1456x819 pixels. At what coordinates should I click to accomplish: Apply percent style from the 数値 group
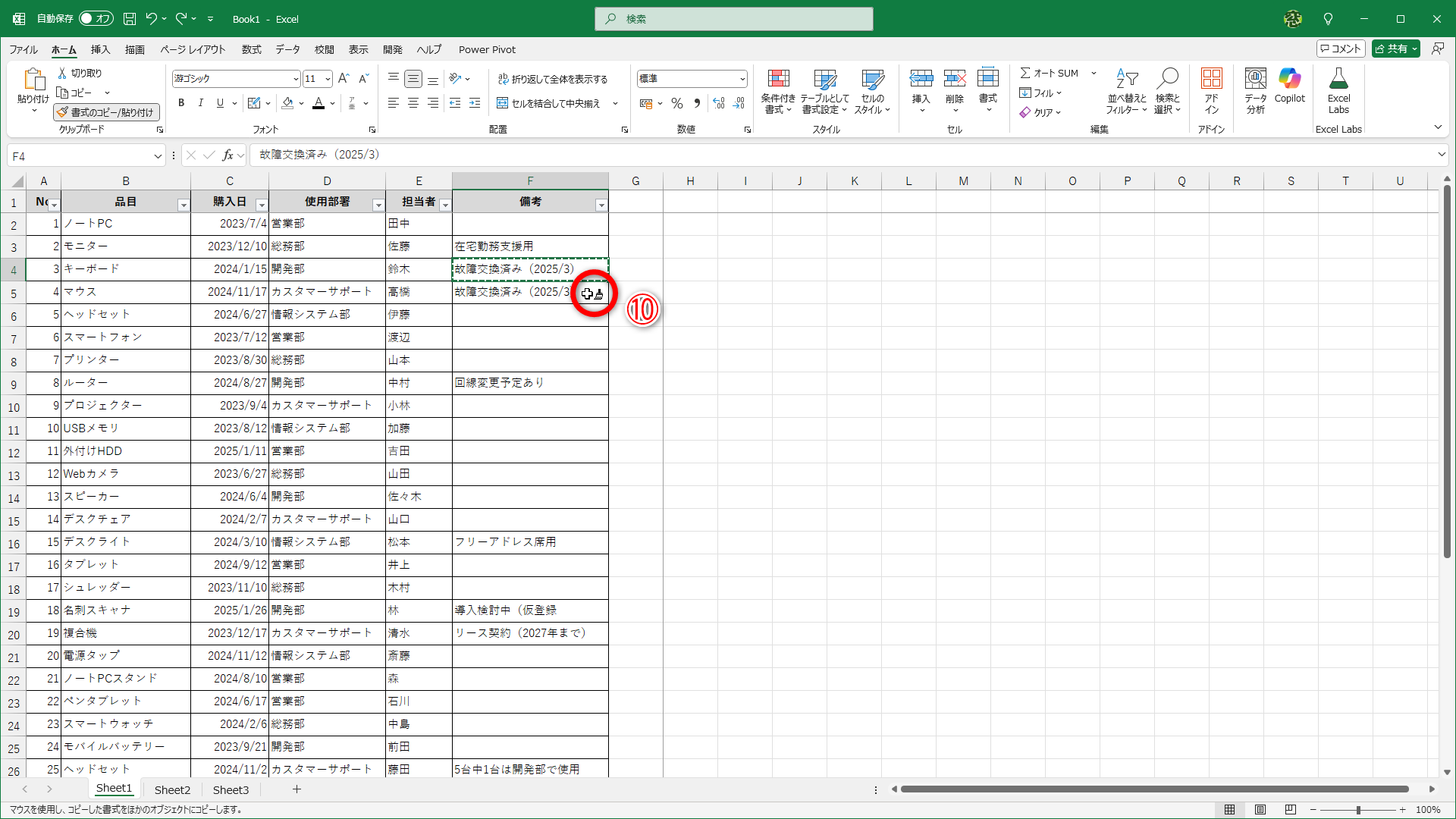pyautogui.click(x=676, y=103)
